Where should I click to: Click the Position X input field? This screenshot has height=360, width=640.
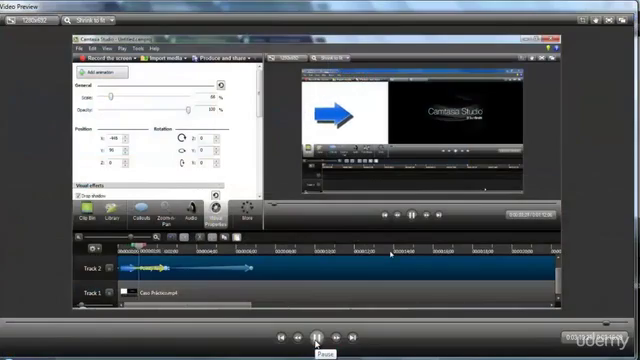[x=115, y=138]
